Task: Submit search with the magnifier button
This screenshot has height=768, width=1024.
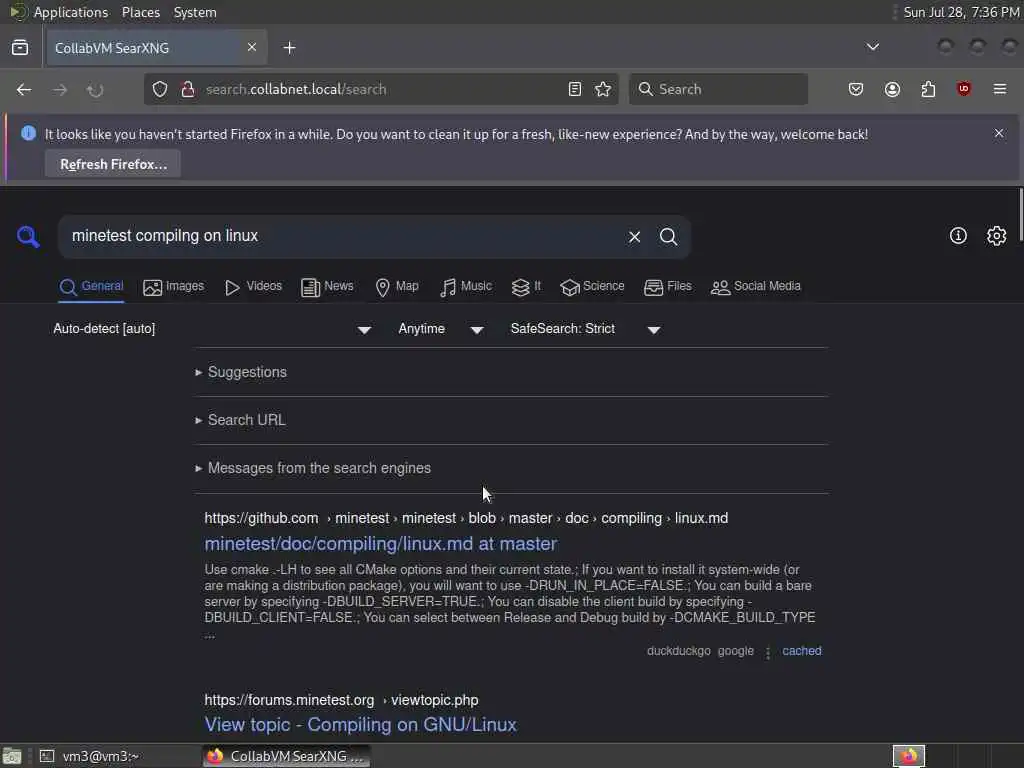Action: click(668, 236)
